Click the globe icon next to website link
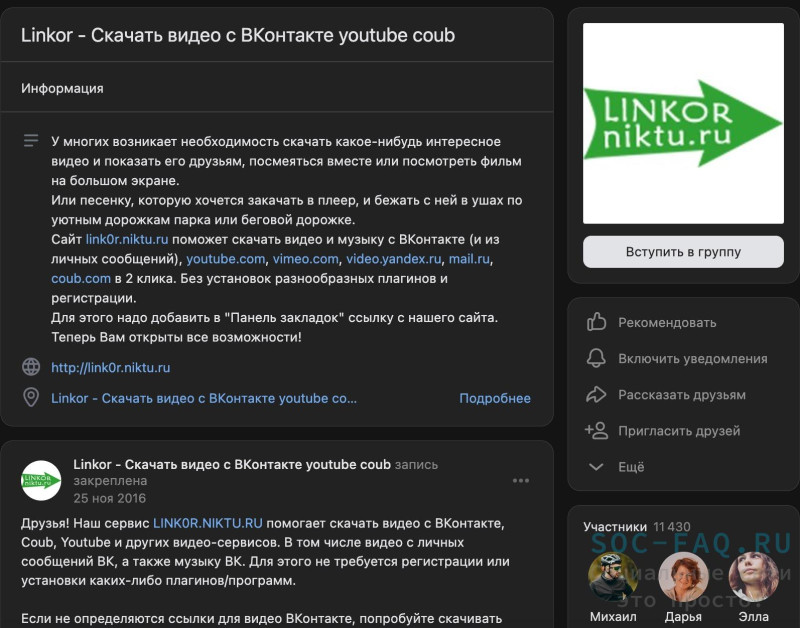The image size is (800, 628). [31, 367]
